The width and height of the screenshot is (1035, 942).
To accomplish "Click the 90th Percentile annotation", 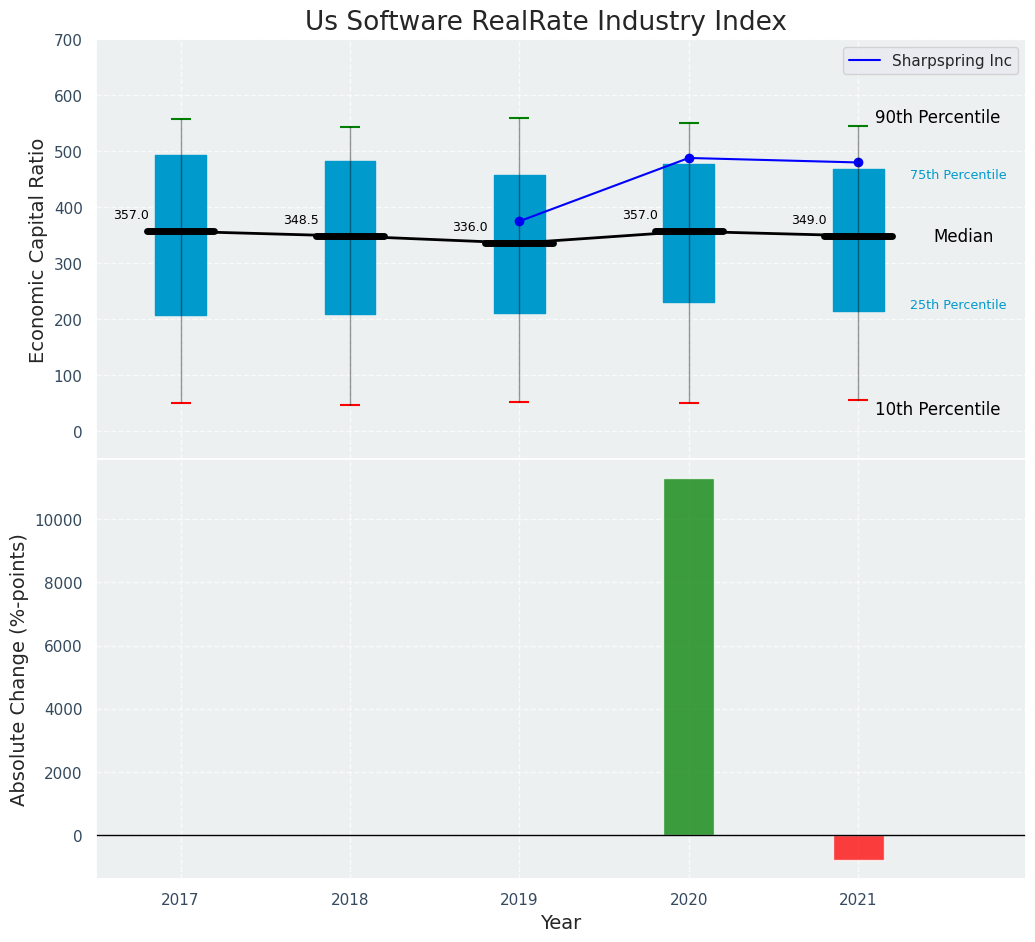I will click(937, 118).
